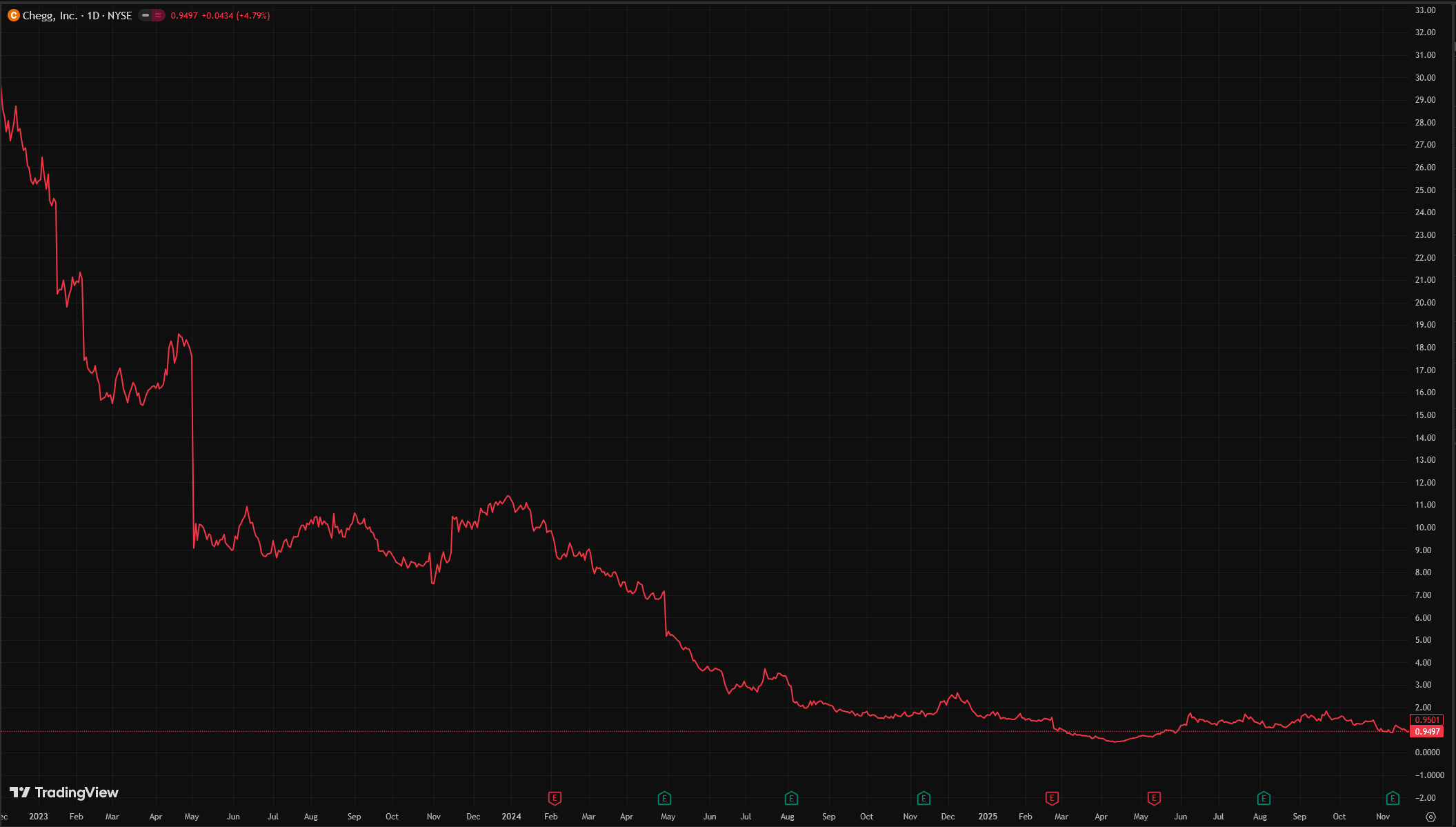Click the 33.00 value atop the price scale
Viewport: 1456px width, 827px height.
[1424, 11]
